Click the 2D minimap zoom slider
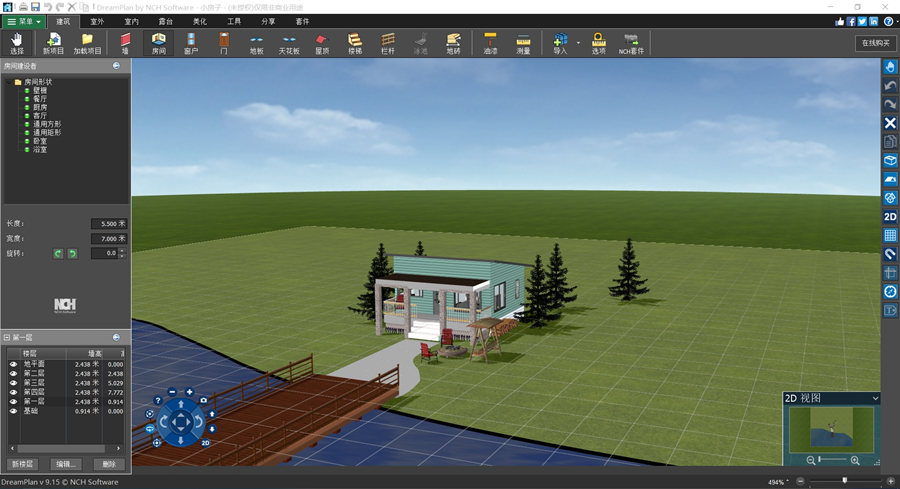900x489 pixels. (832, 460)
